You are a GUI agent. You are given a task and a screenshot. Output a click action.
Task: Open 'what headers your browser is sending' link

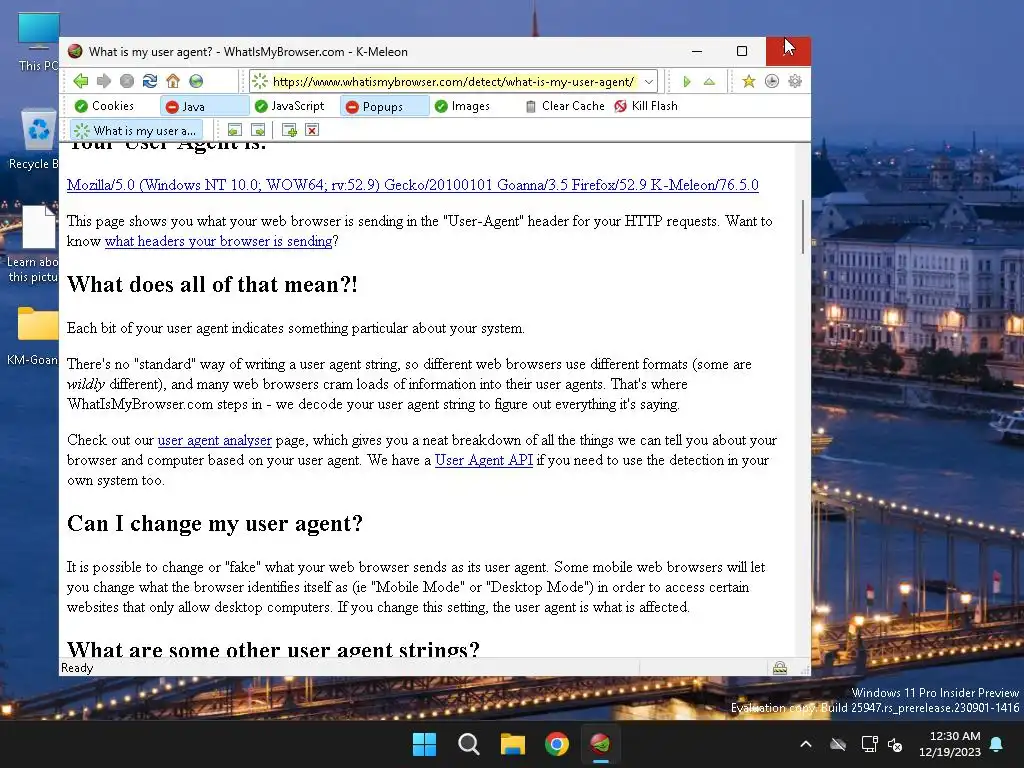click(x=219, y=241)
